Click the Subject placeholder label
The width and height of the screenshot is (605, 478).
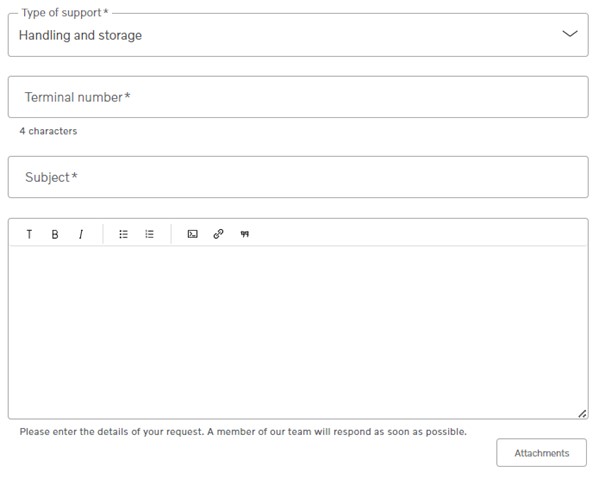pos(51,177)
